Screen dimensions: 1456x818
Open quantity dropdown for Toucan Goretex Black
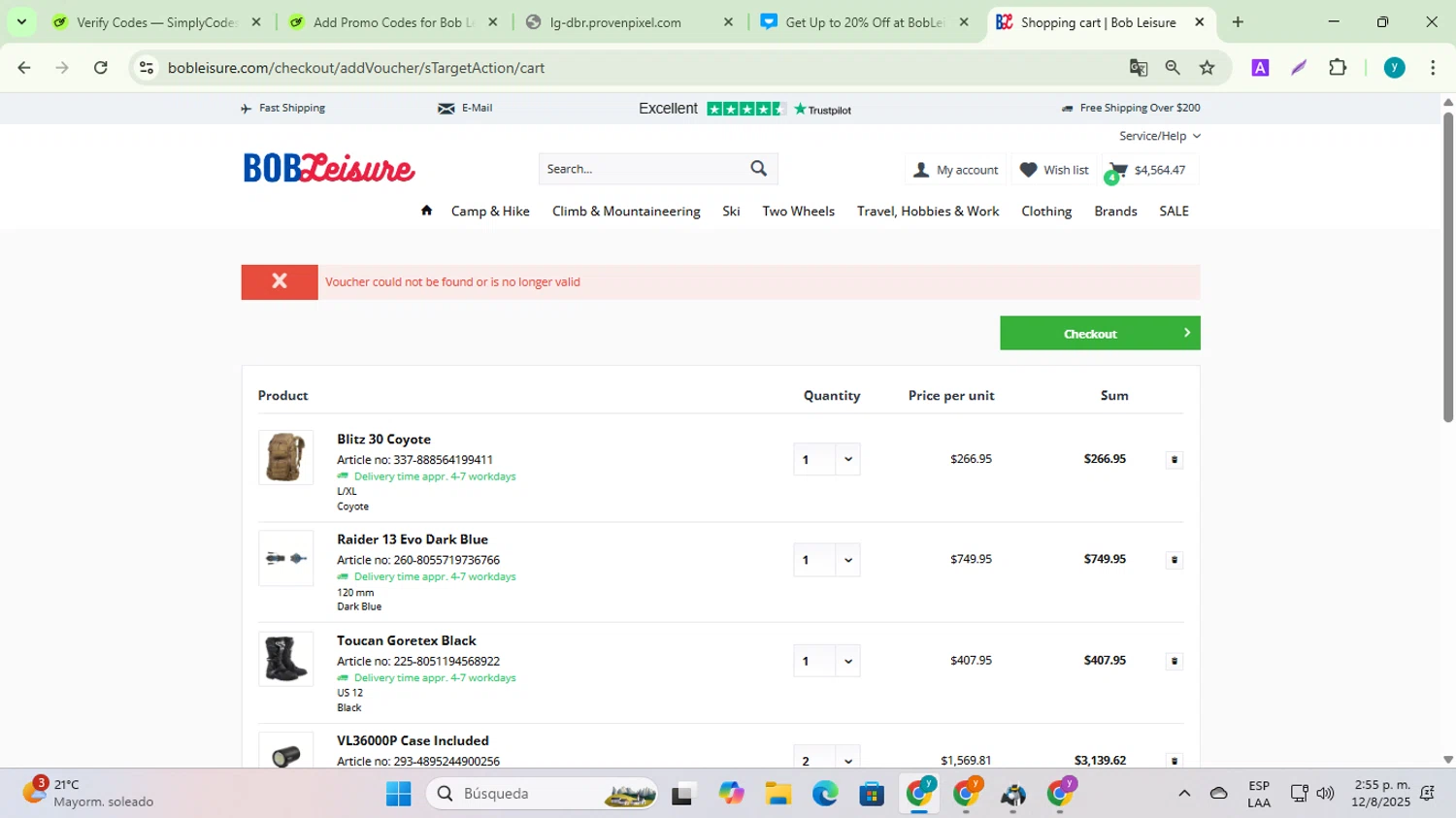(847, 661)
